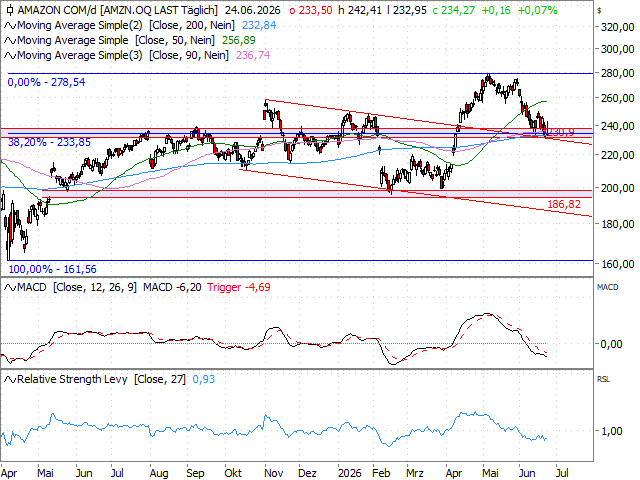
Task: Select the Moving Average Simple(3) [Close, 90, Nein] label
Action: click(x=123, y=55)
